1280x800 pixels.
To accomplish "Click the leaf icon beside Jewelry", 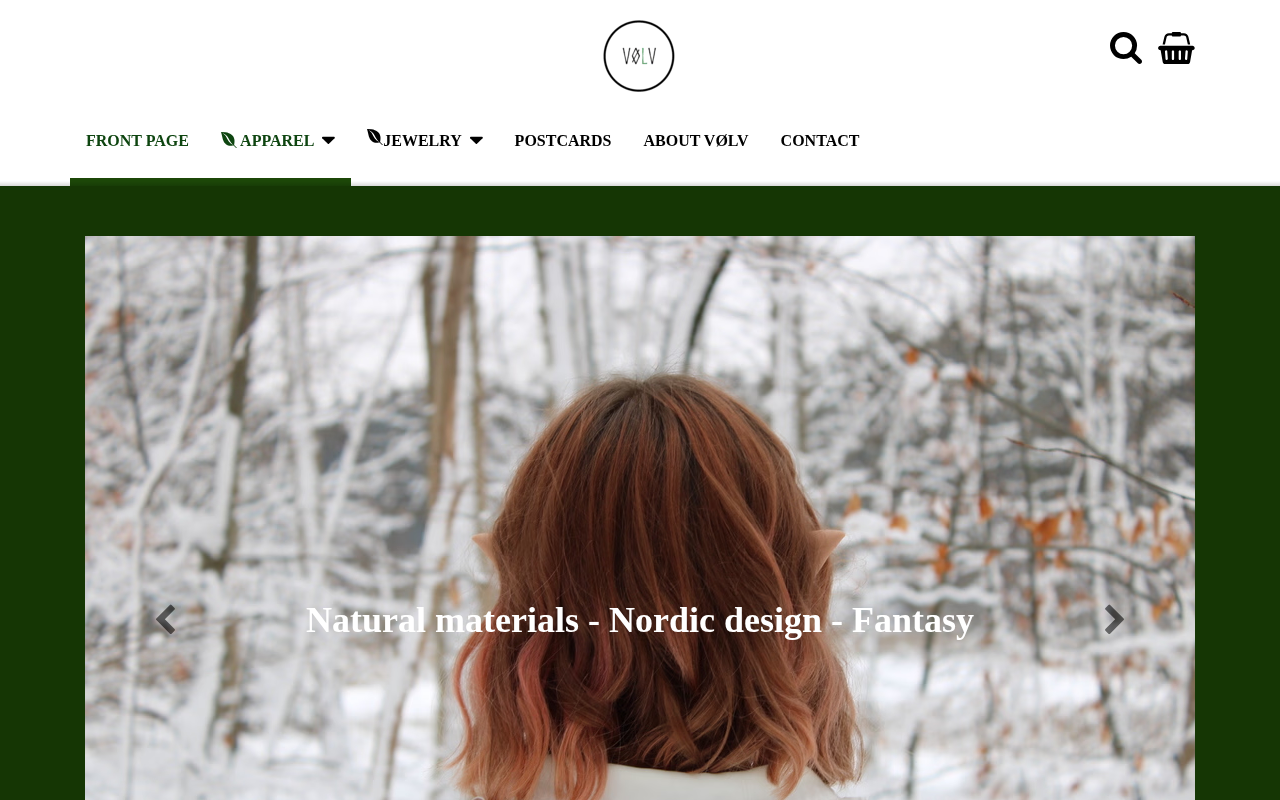I will (374, 137).
